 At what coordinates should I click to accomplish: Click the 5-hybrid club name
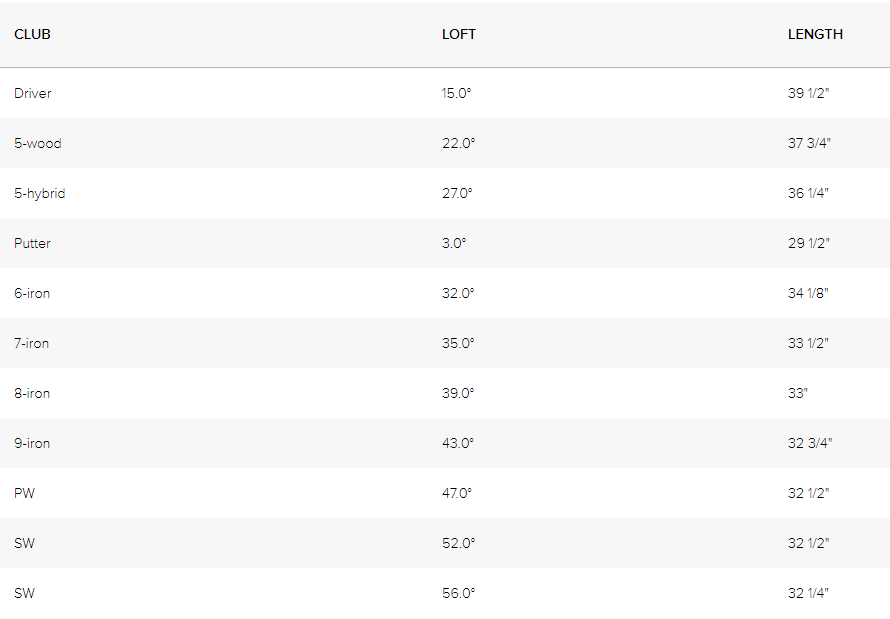pos(40,193)
